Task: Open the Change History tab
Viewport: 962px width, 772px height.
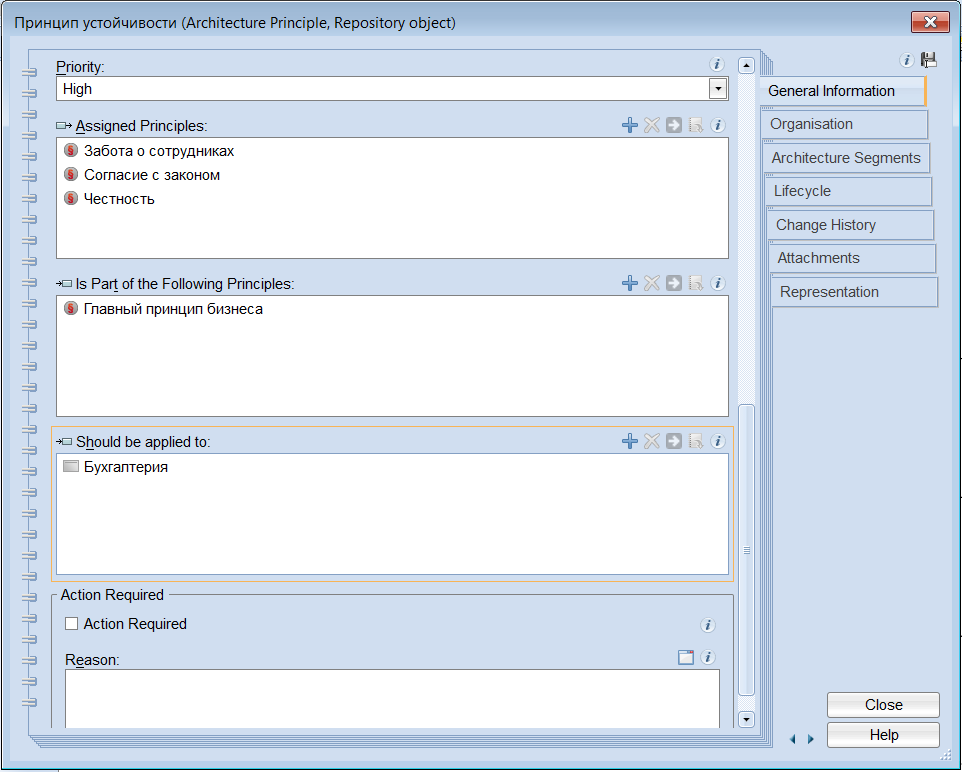Action: (851, 225)
